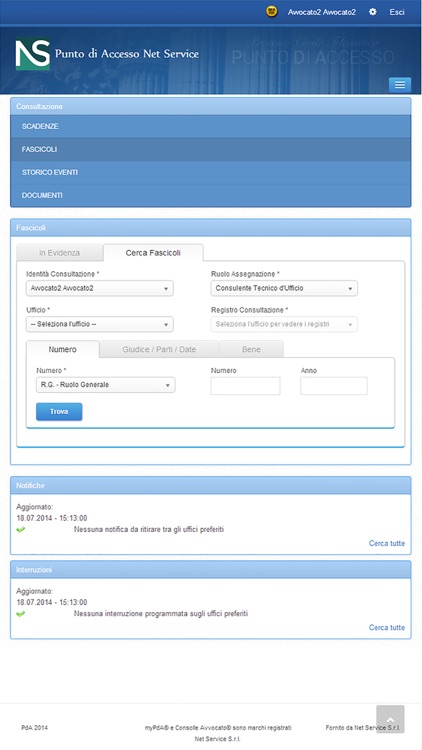This screenshot has height=750, width=422.
Task: Click the yellow smart card icon in header
Action: [x=272, y=11]
